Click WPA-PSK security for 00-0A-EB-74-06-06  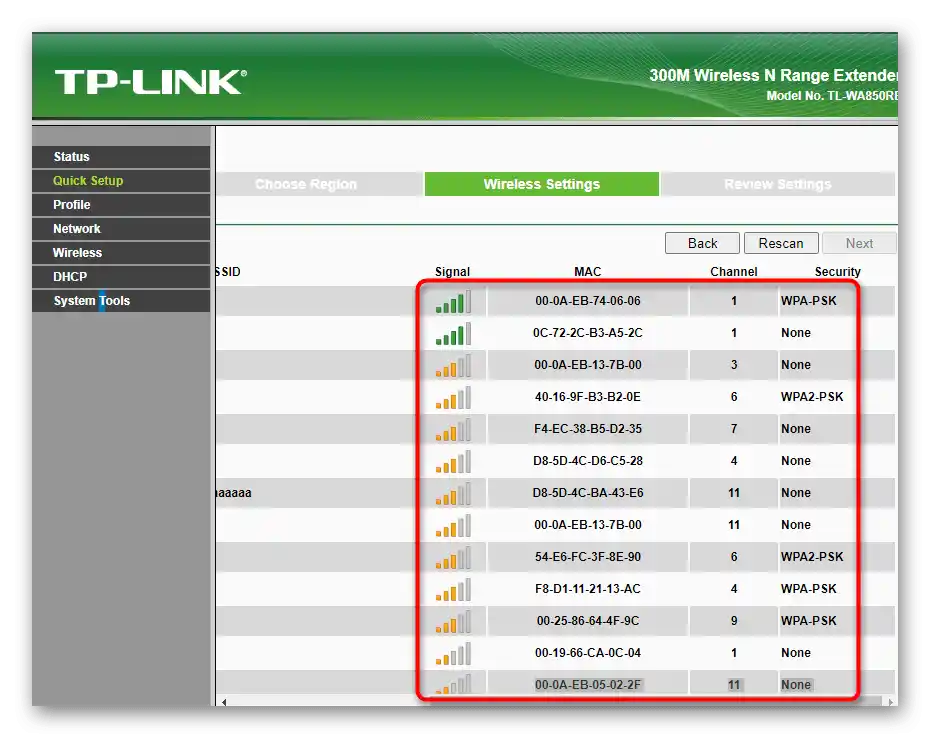[x=808, y=301]
